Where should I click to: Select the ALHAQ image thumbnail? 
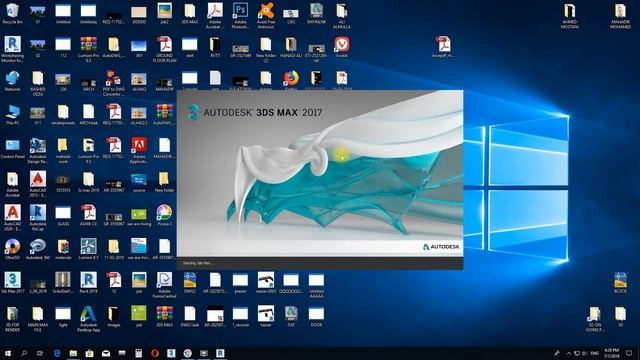click(x=139, y=81)
